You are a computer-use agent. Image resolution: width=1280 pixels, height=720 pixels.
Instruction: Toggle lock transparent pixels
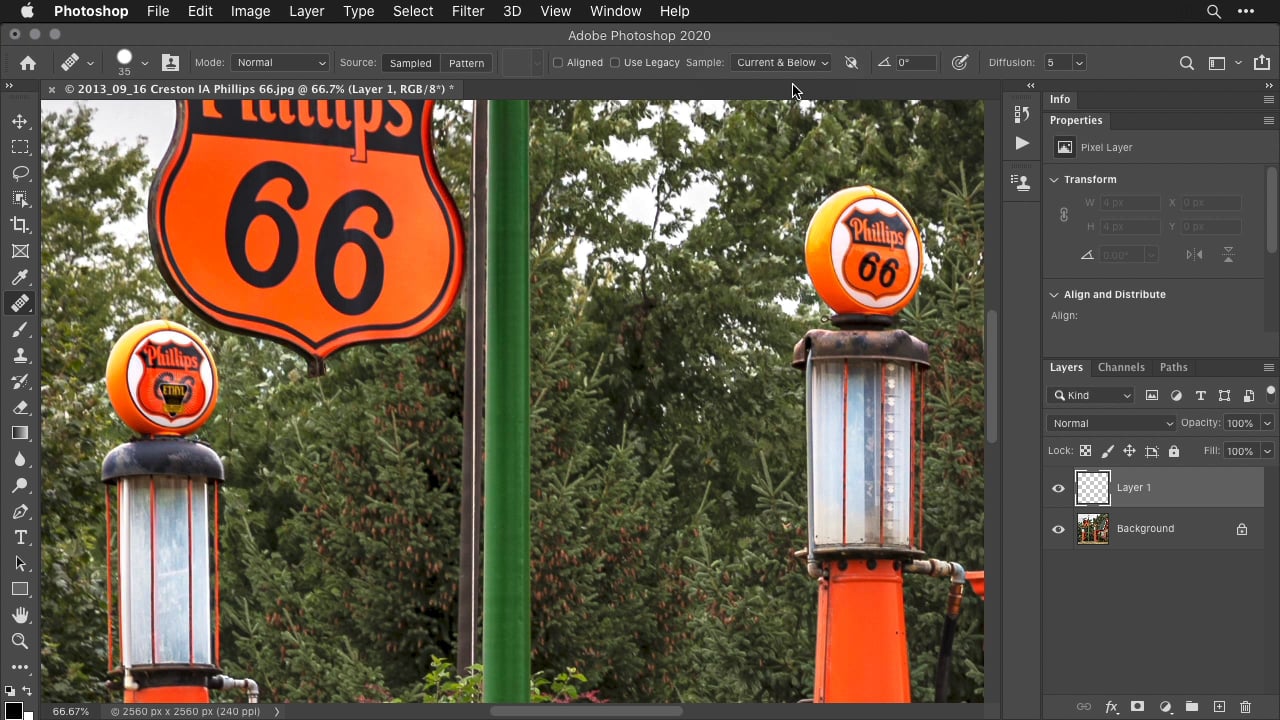(x=1085, y=451)
